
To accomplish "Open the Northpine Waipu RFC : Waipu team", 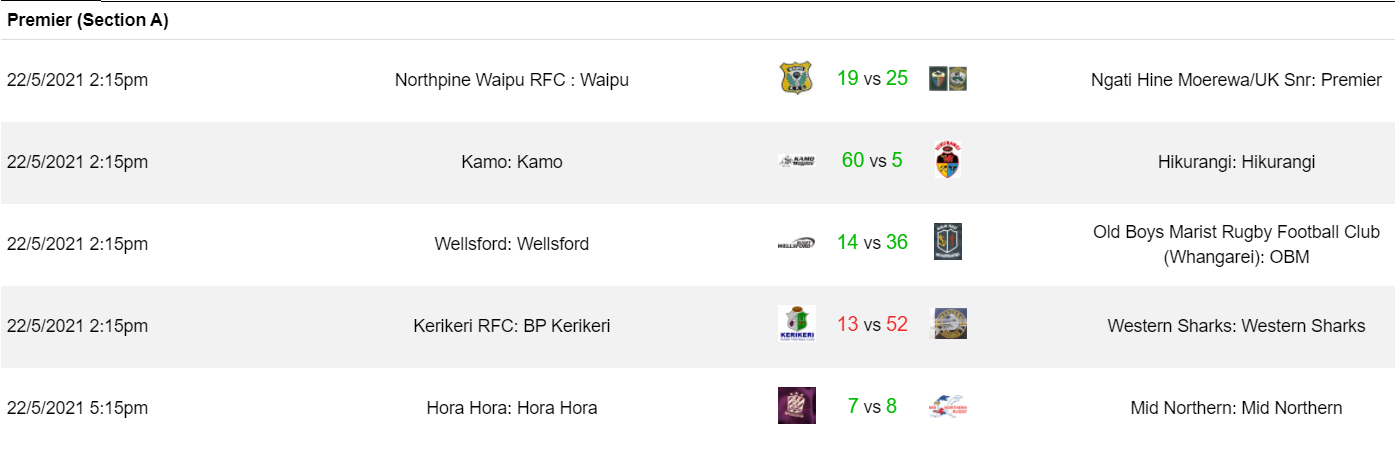I will tap(512, 80).
